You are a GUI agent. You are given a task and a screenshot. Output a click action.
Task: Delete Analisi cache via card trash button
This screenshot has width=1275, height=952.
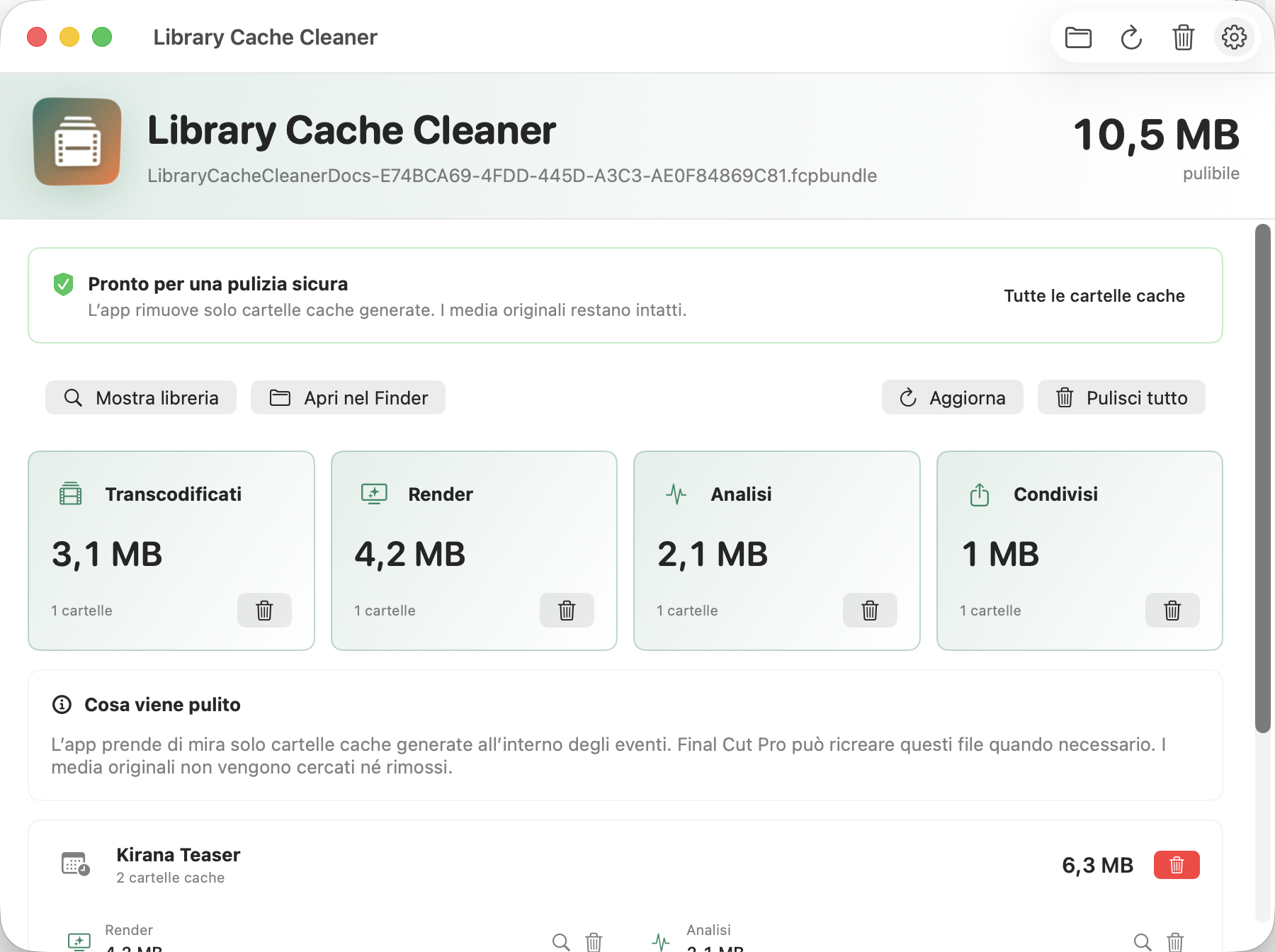(870, 610)
